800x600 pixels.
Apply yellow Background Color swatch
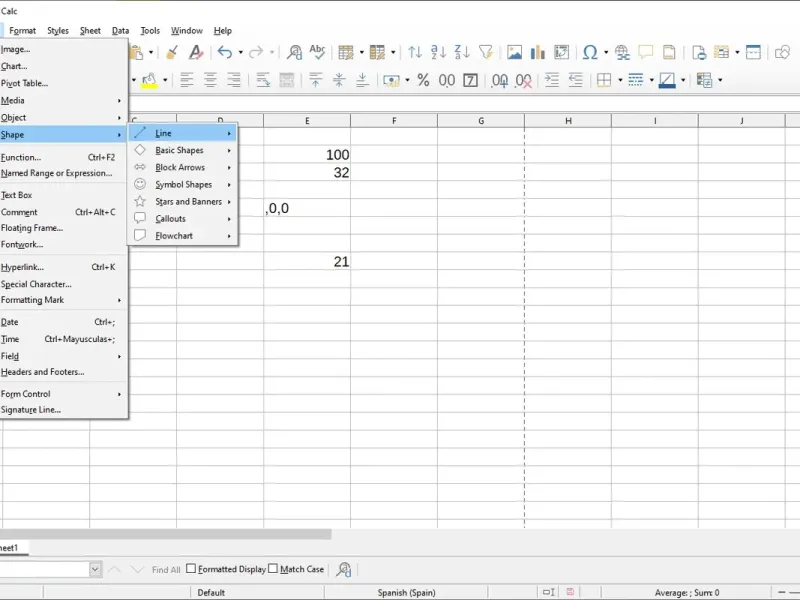click(x=149, y=80)
